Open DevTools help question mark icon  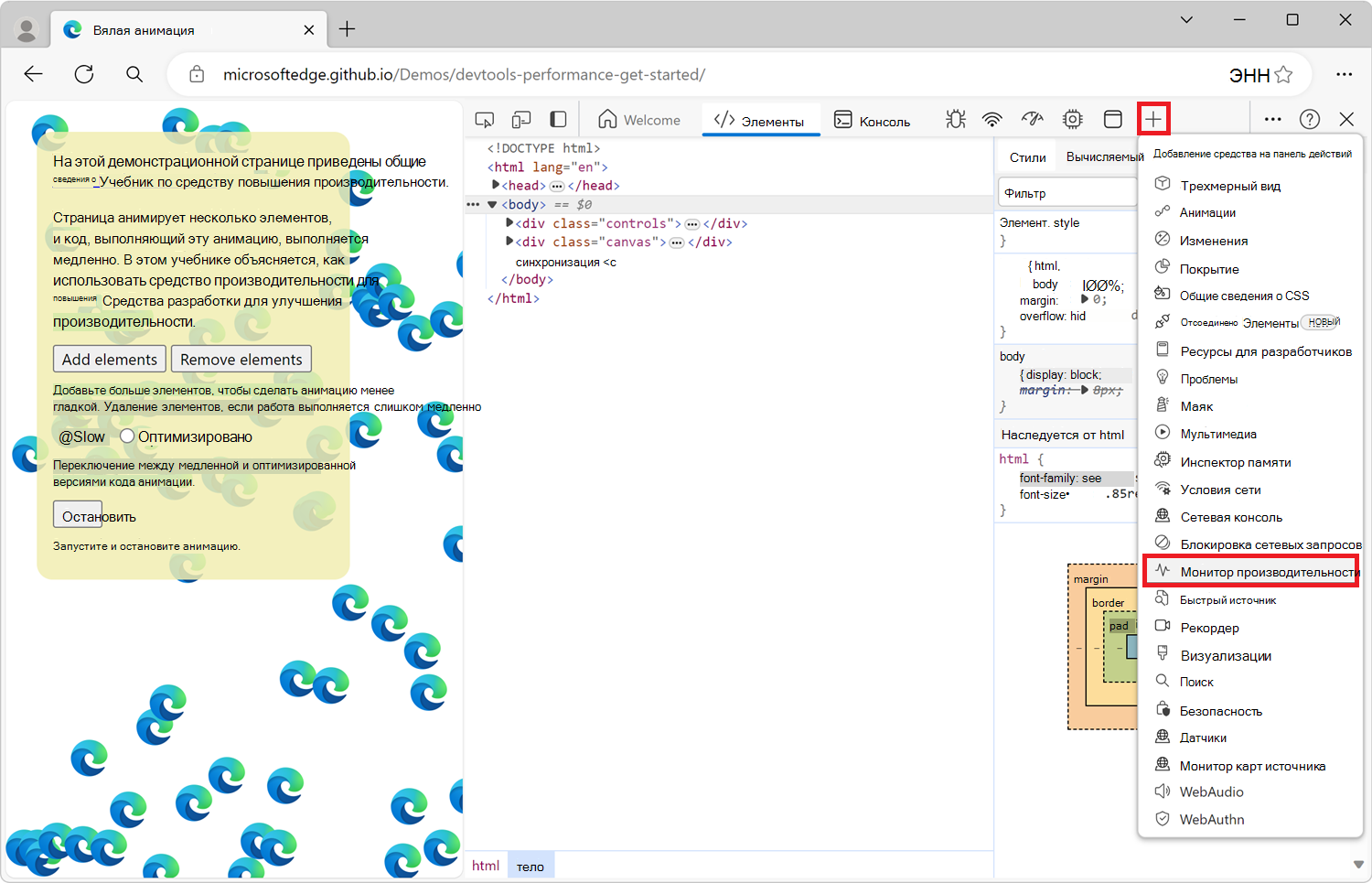pos(1310,119)
